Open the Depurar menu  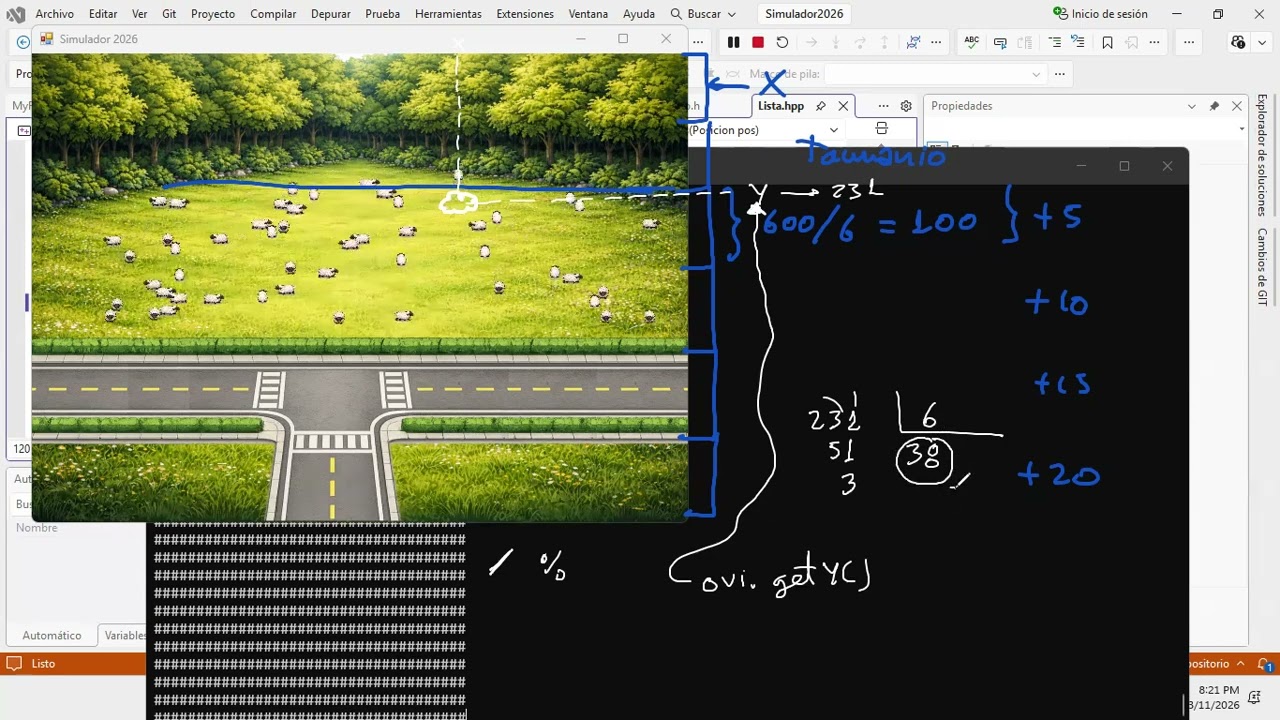pyautogui.click(x=331, y=14)
